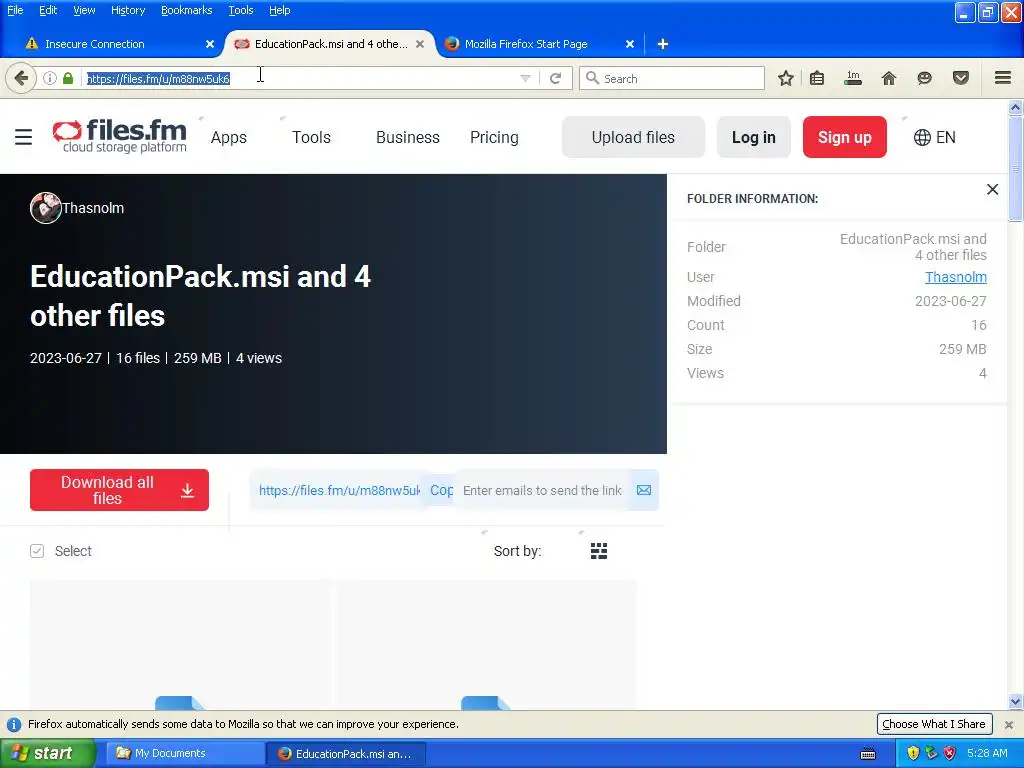Open the Apps navigation item
The image size is (1024, 768).
(x=229, y=137)
